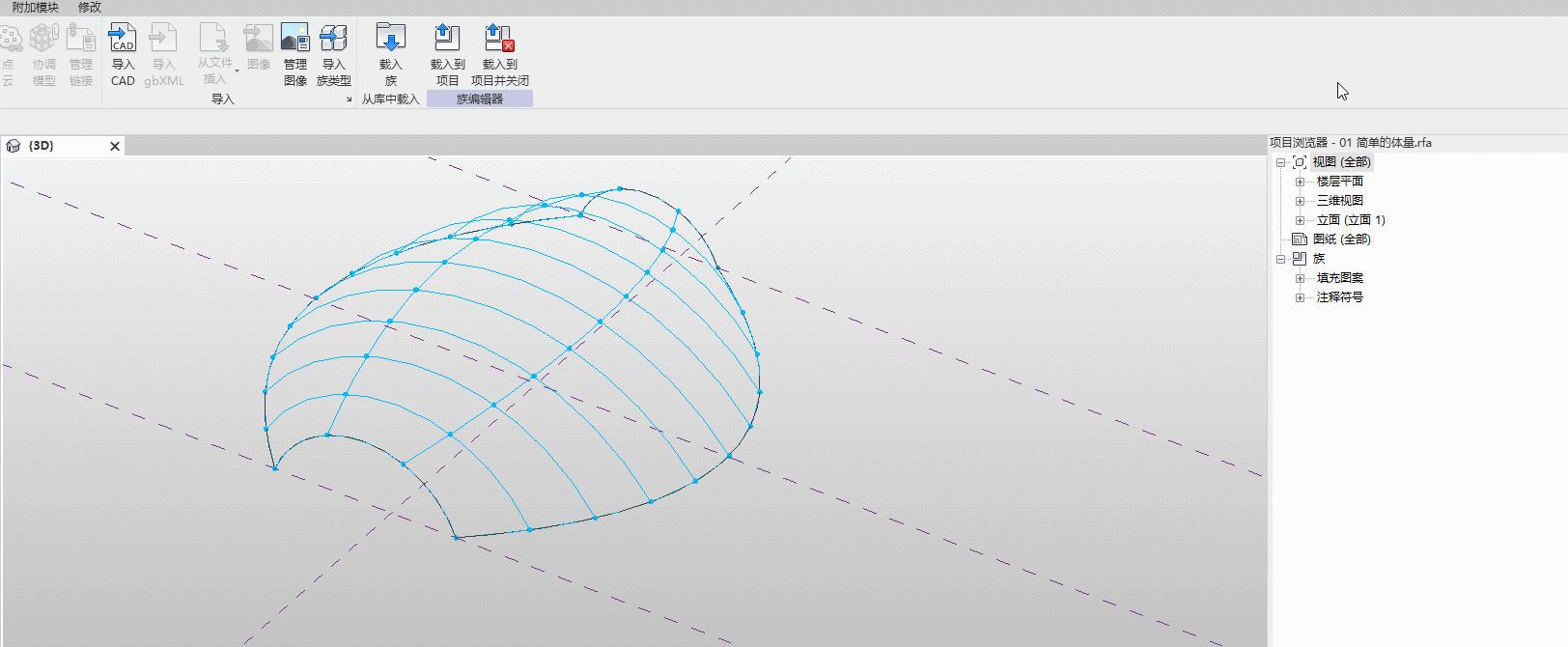
Task: Collapse the 族 tree node
Action: [x=1281, y=259]
